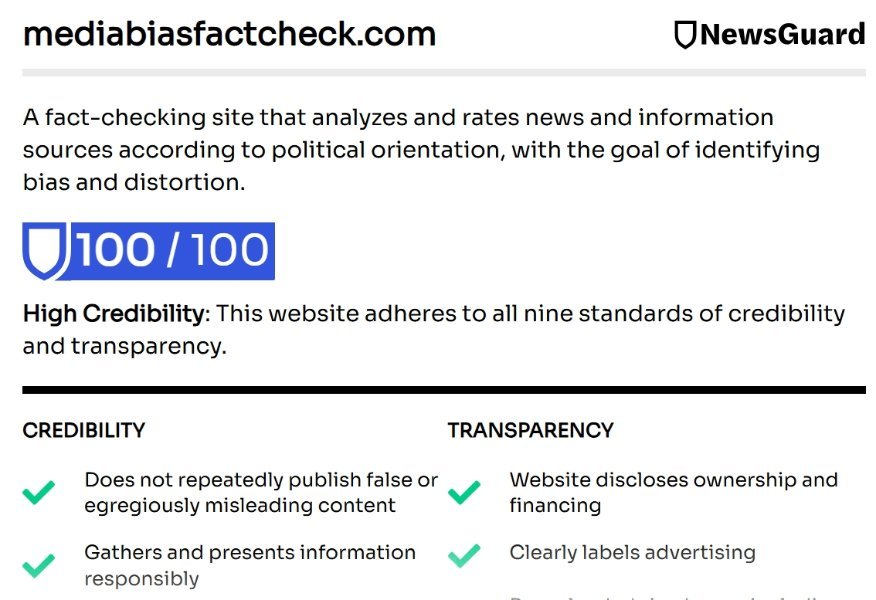Select the High Credibility rating label
The image size is (876, 600).
pyautogui.click(x=113, y=313)
